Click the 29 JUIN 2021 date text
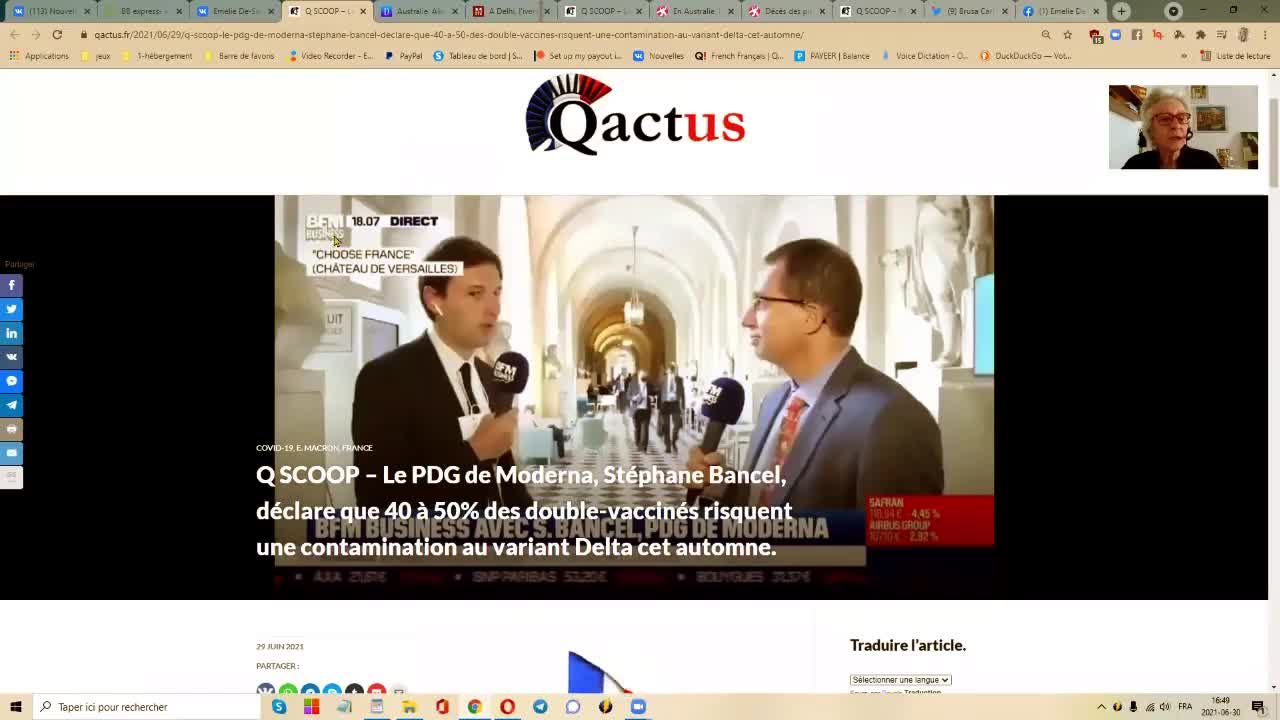Screen dimensions: 1280x720 280,646
